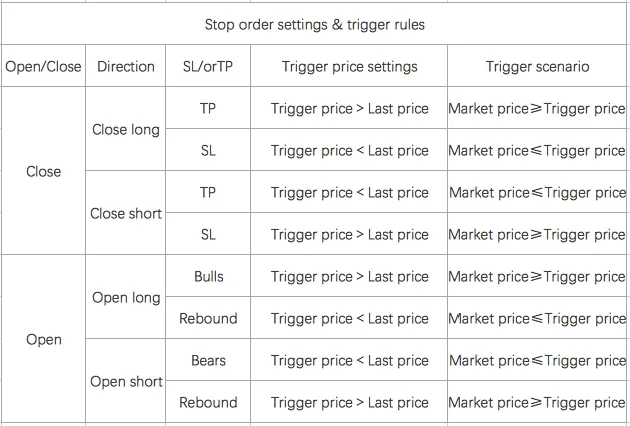Screen dimensions: 630x426
Task: Click the Close long direction cell
Action: [126, 130]
